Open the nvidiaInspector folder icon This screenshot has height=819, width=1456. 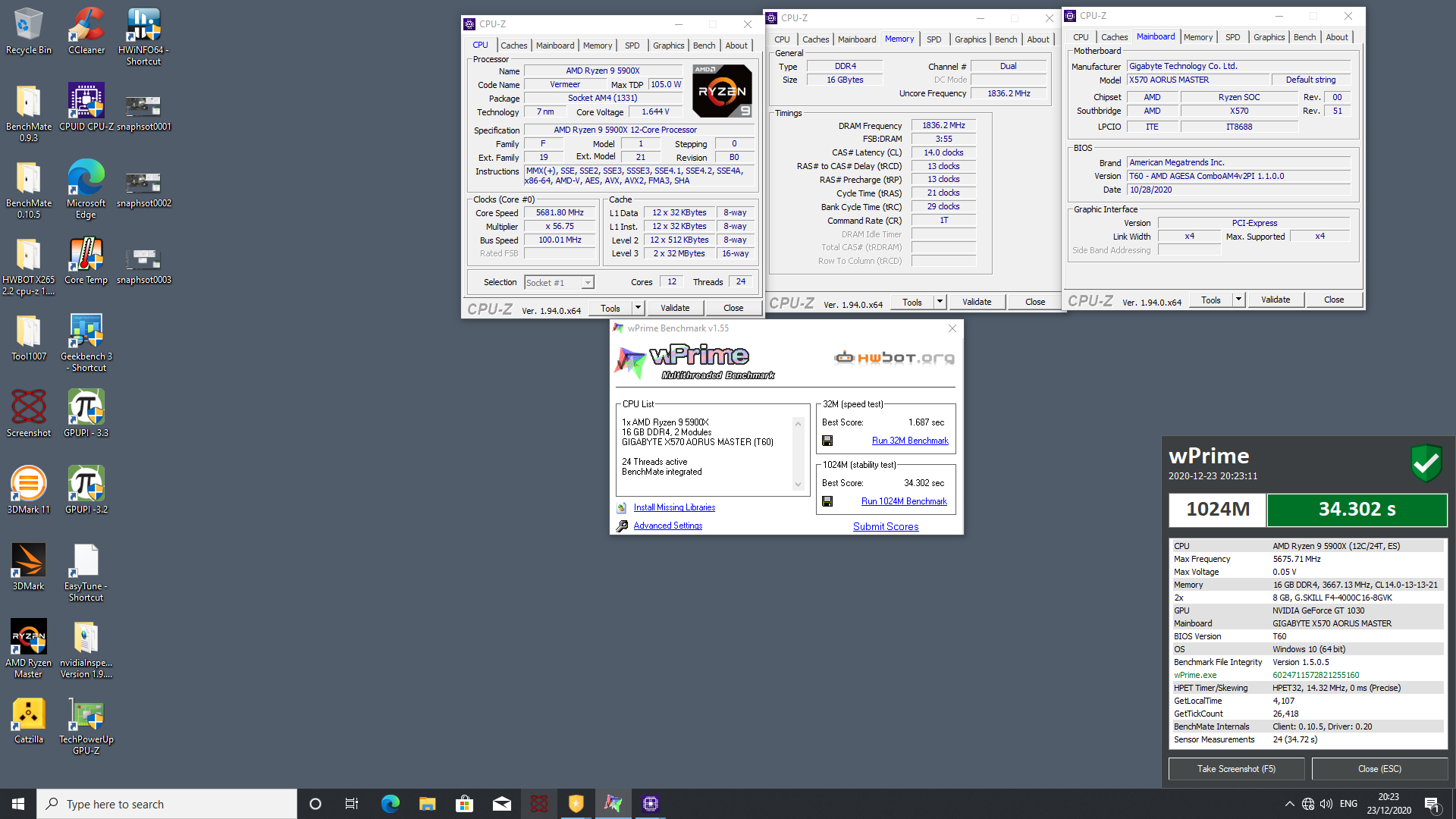click(x=86, y=648)
